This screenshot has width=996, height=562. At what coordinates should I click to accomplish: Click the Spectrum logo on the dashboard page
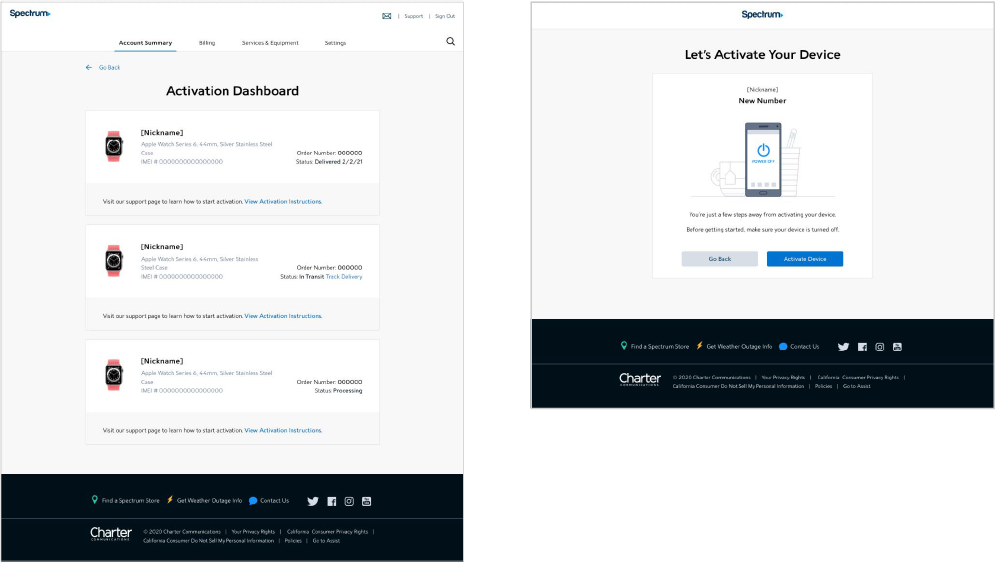30,13
